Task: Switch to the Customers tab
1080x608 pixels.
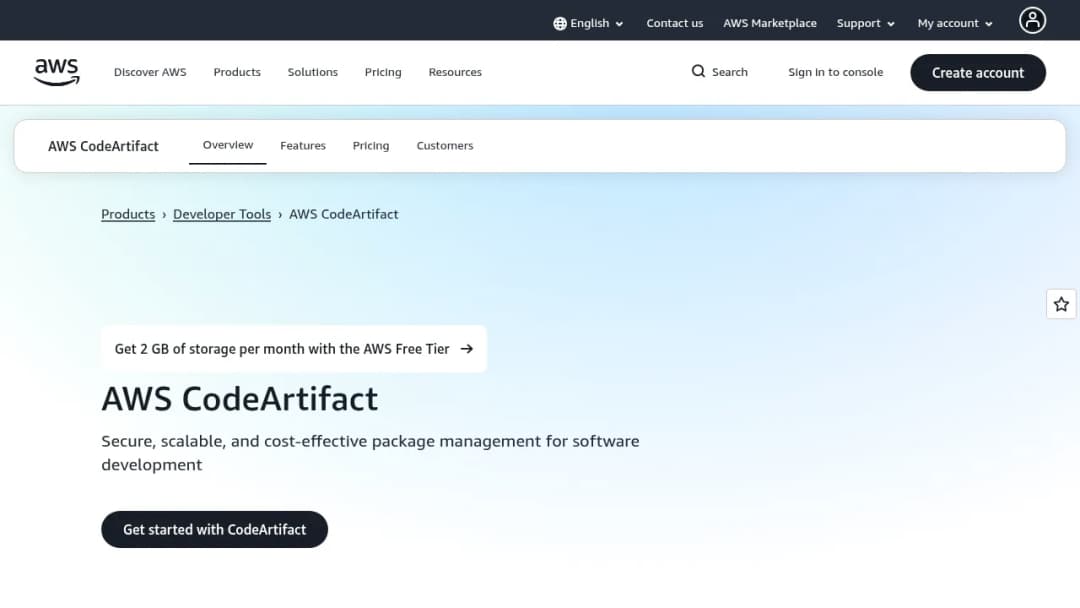Action: [445, 146]
